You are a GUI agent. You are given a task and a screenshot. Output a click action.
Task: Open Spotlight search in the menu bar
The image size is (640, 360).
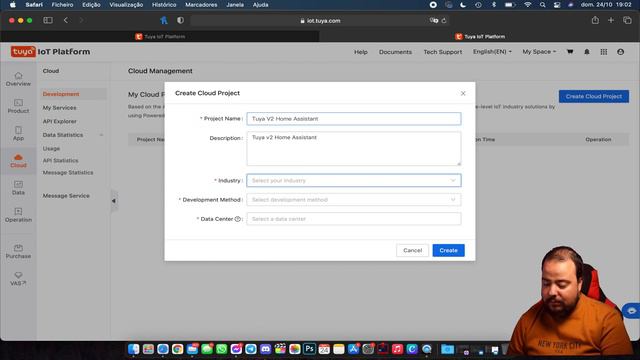pyautogui.click(x=542, y=5)
